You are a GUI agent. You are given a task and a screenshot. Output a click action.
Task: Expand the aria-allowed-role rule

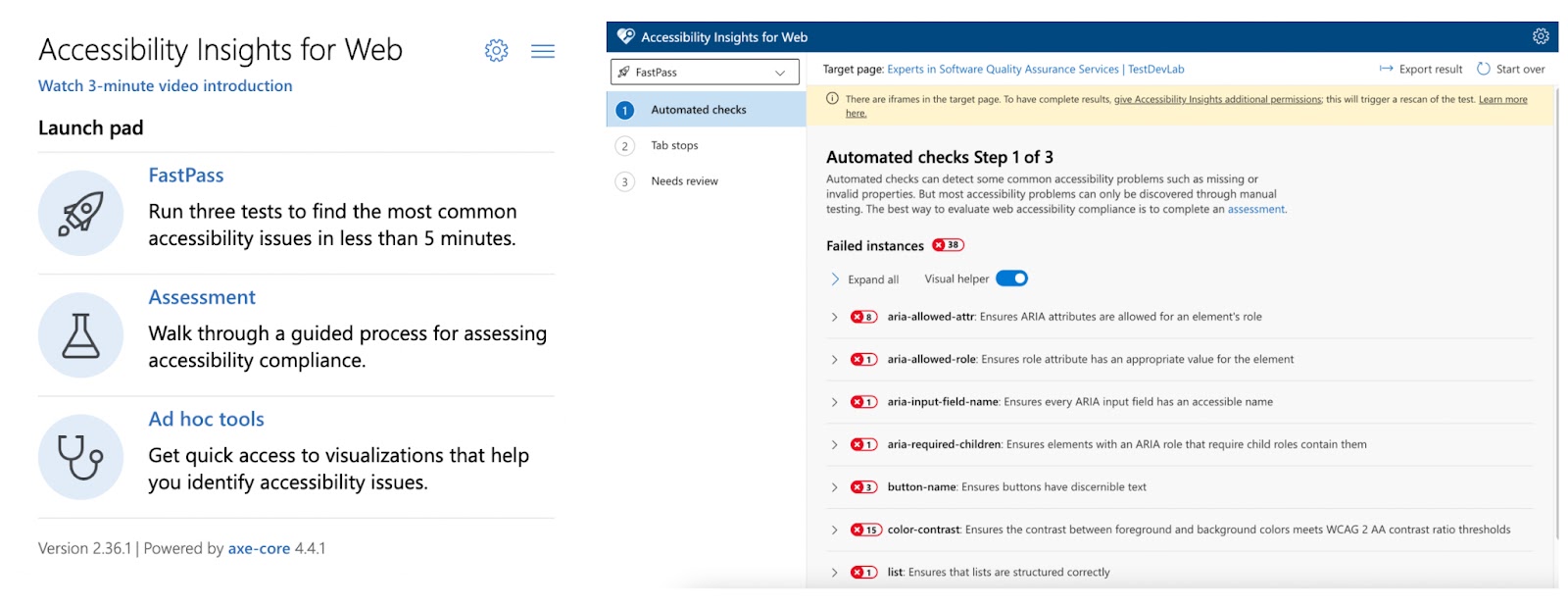pos(835,360)
